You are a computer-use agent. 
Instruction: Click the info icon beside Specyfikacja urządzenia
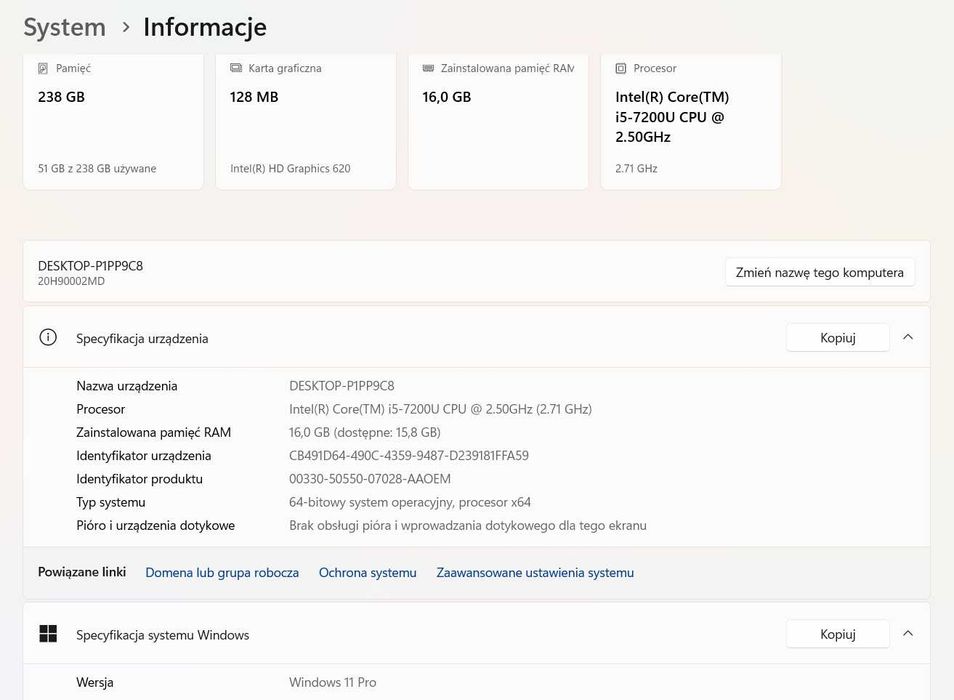pyautogui.click(x=48, y=337)
